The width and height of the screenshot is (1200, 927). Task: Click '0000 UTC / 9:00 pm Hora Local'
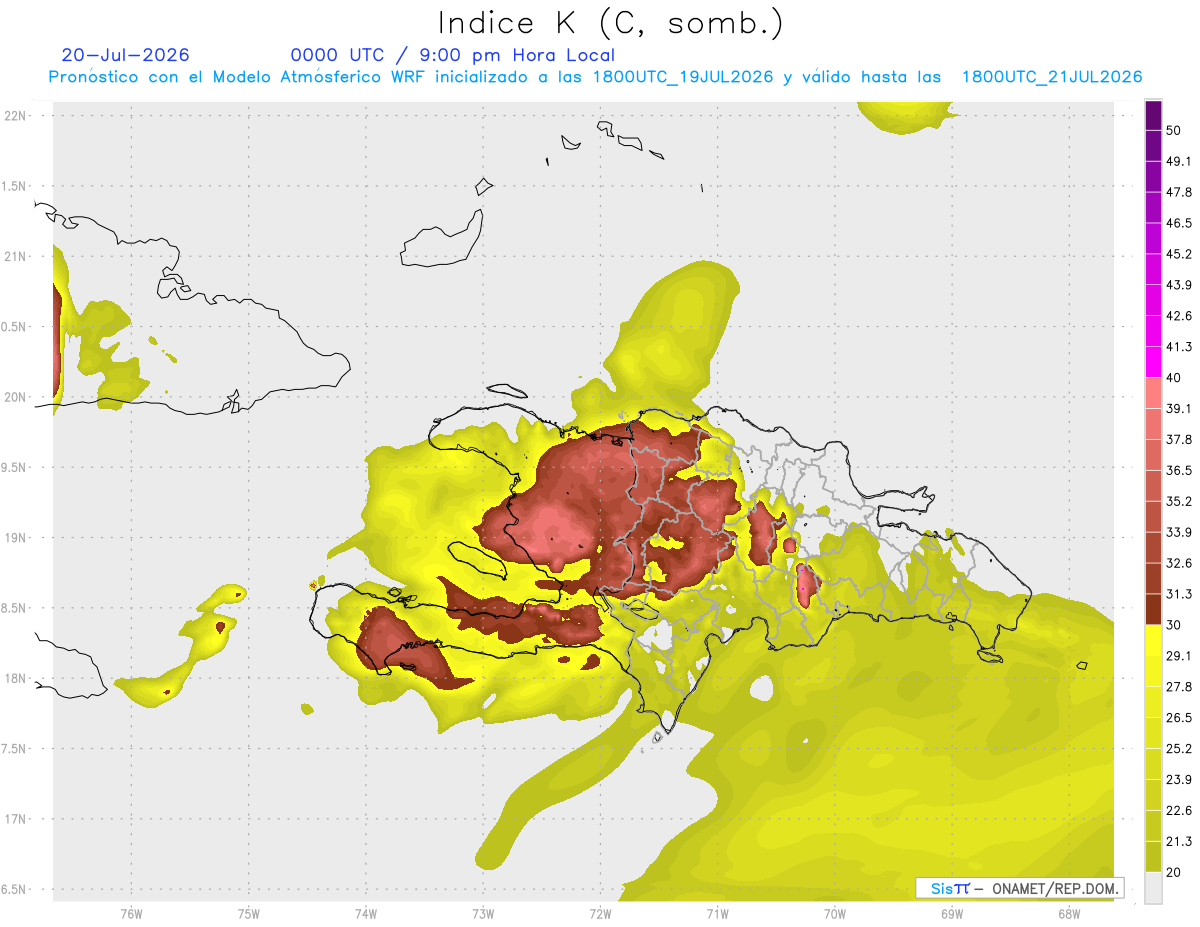tap(453, 55)
